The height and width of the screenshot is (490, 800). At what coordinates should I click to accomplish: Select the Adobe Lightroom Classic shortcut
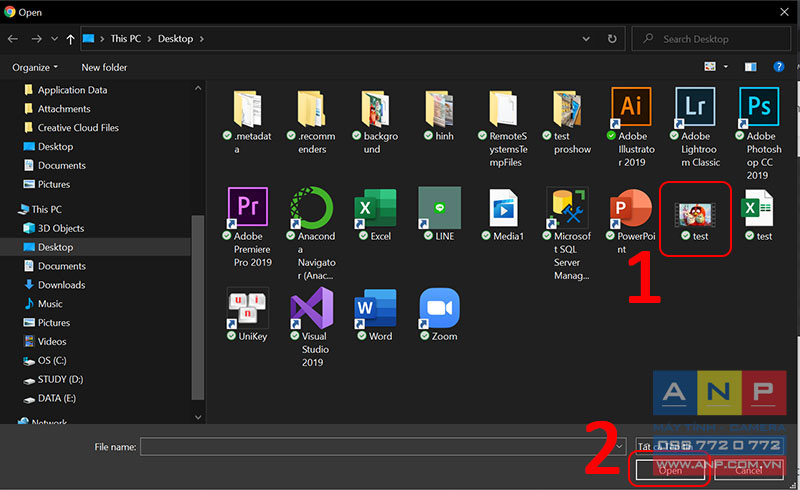click(695, 128)
